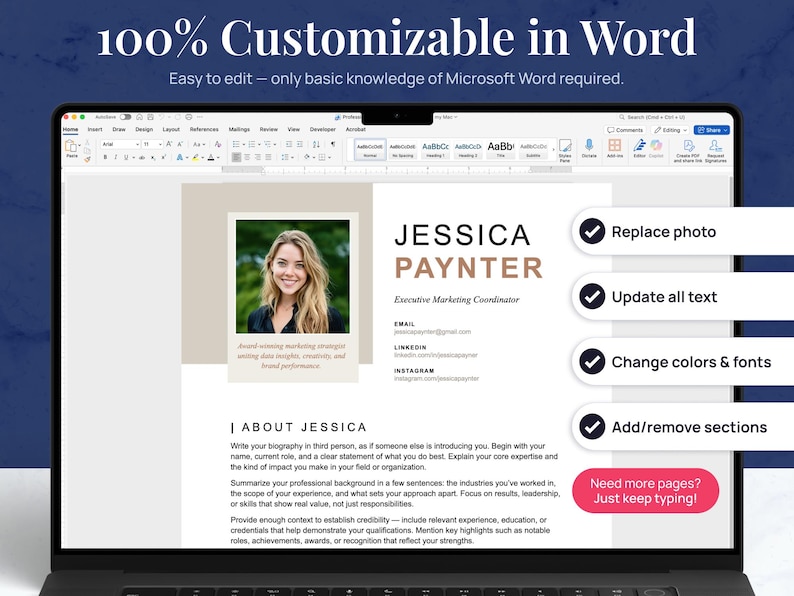This screenshot has width=794, height=596.
Task: Apply the yellow text highlight color
Action: (x=195, y=157)
